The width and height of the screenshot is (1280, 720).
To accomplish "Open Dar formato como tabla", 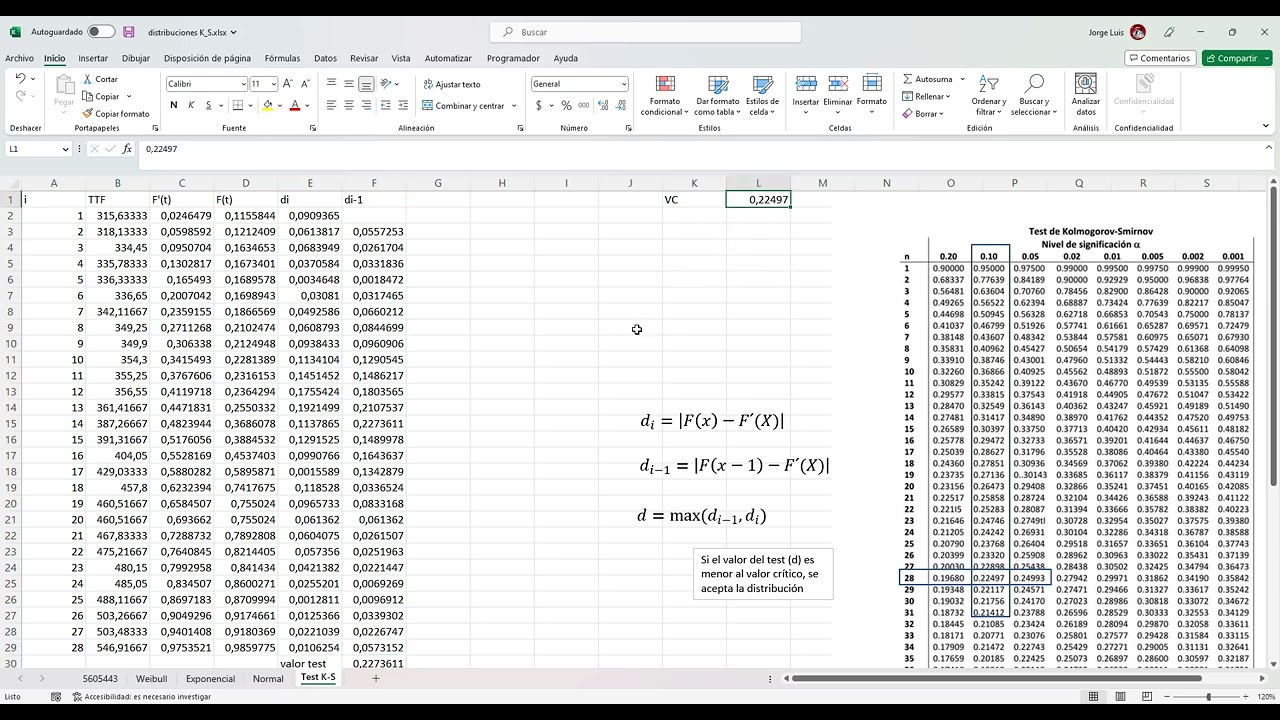I will (717, 96).
